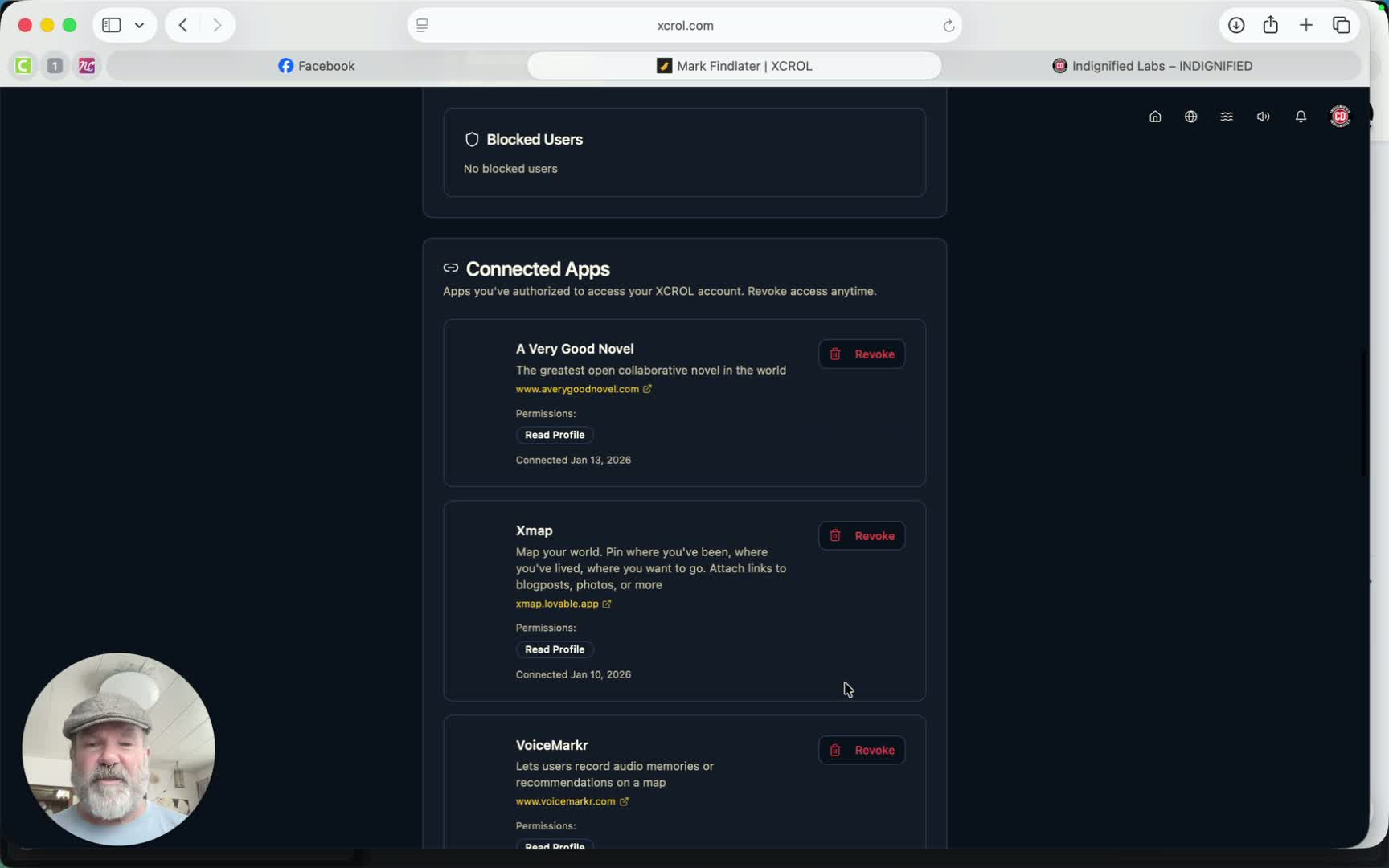This screenshot has height=868, width=1389.
Task: Select the Mark Findlater XCROL tab
Action: tap(734, 66)
